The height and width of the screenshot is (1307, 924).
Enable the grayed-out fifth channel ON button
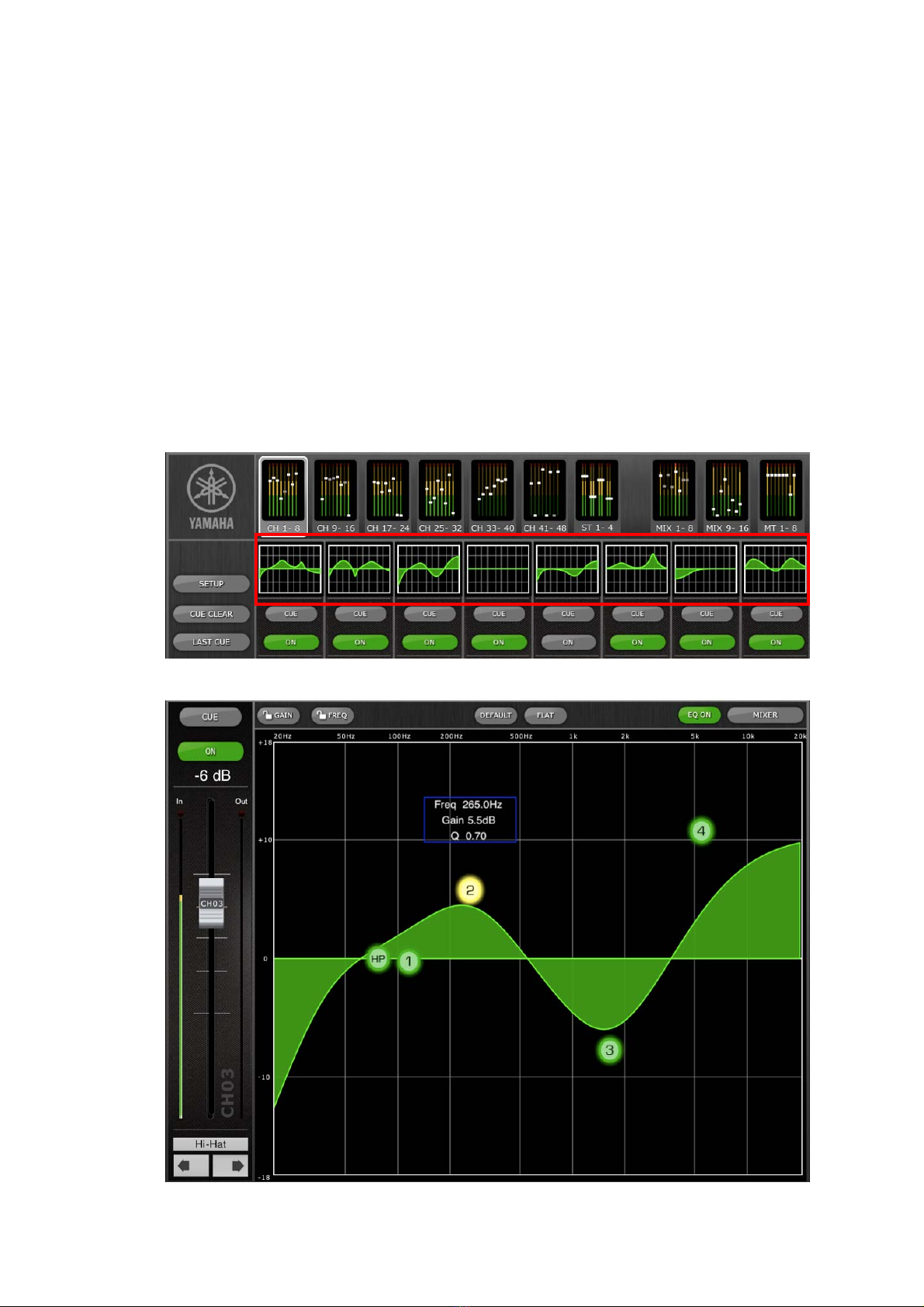(568, 642)
